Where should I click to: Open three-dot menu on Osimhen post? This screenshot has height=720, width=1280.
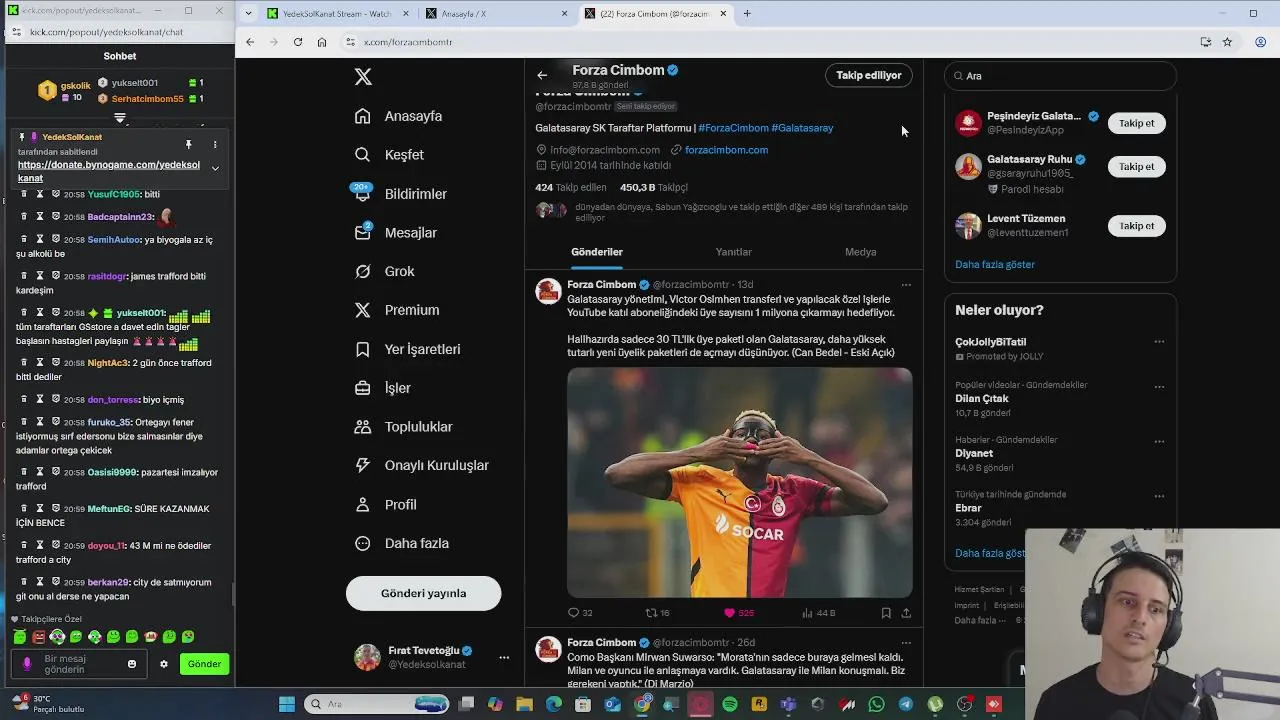(906, 285)
